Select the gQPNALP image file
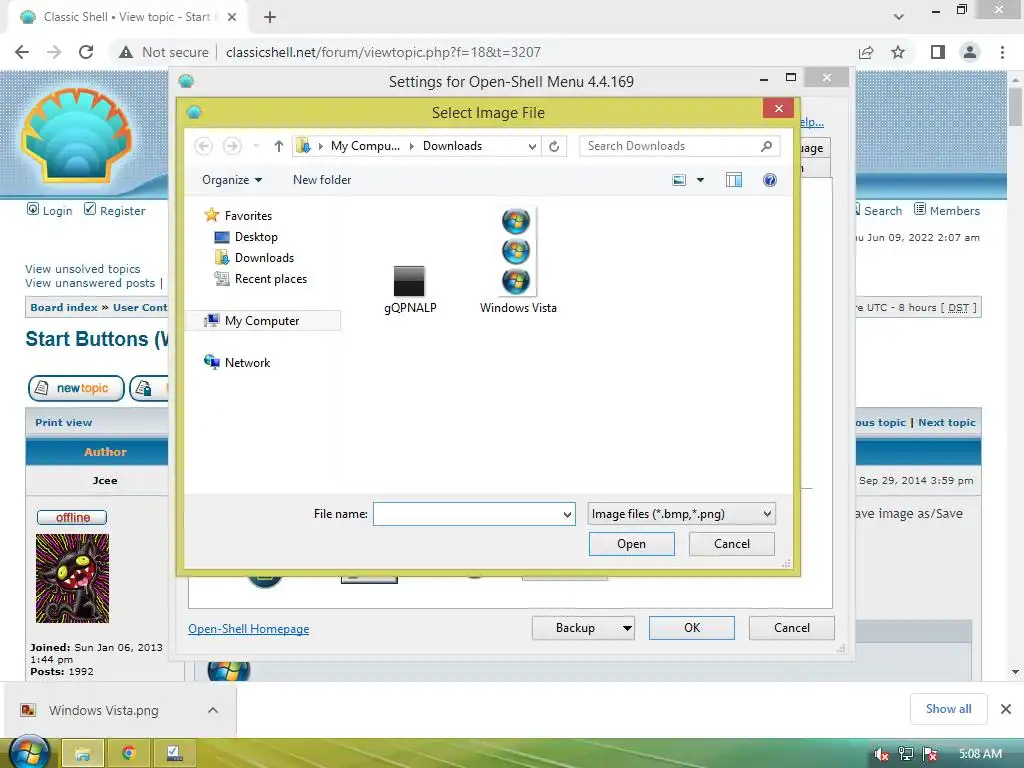Image resolution: width=1024 pixels, height=768 pixels. (x=409, y=290)
